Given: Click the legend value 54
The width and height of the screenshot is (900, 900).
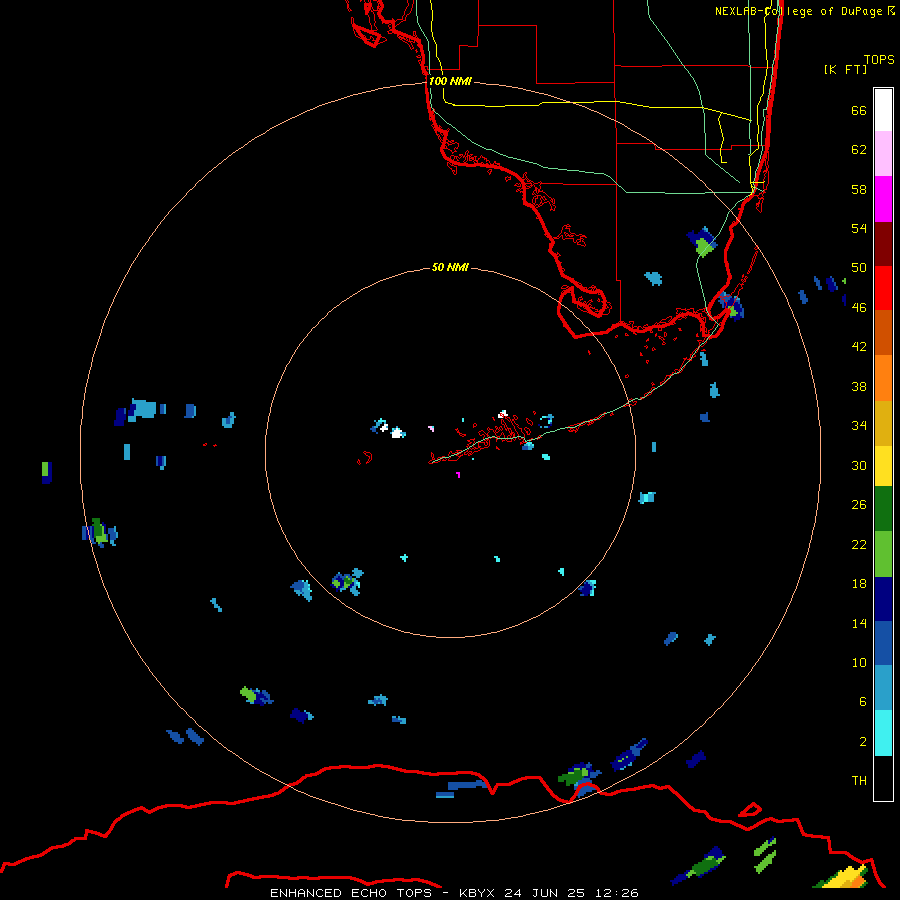Looking at the screenshot, I should [859, 228].
